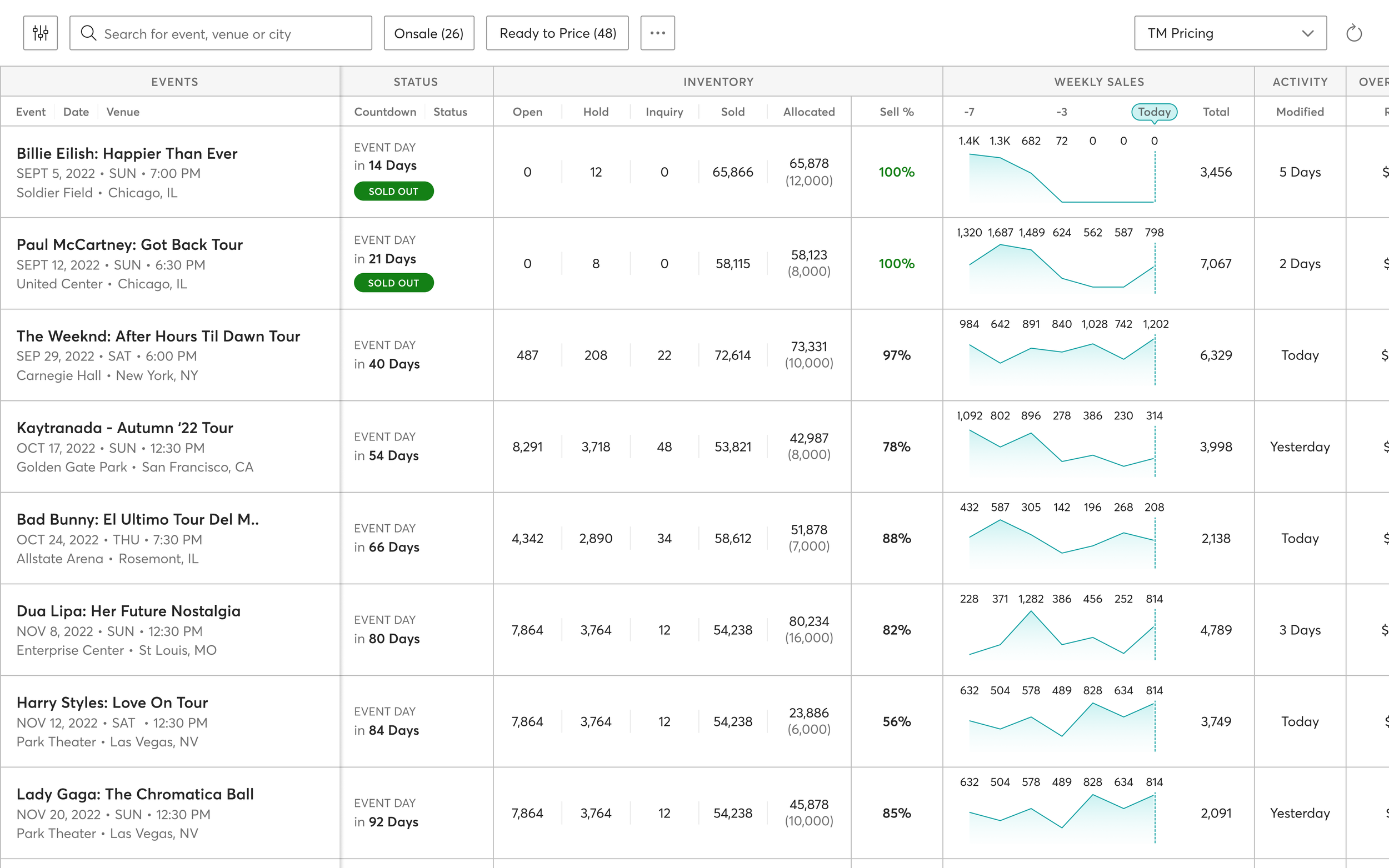Open The Weeknd: After Hours Til Dawn Tour
The width and height of the screenshot is (1389, 868).
[x=158, y=337]
